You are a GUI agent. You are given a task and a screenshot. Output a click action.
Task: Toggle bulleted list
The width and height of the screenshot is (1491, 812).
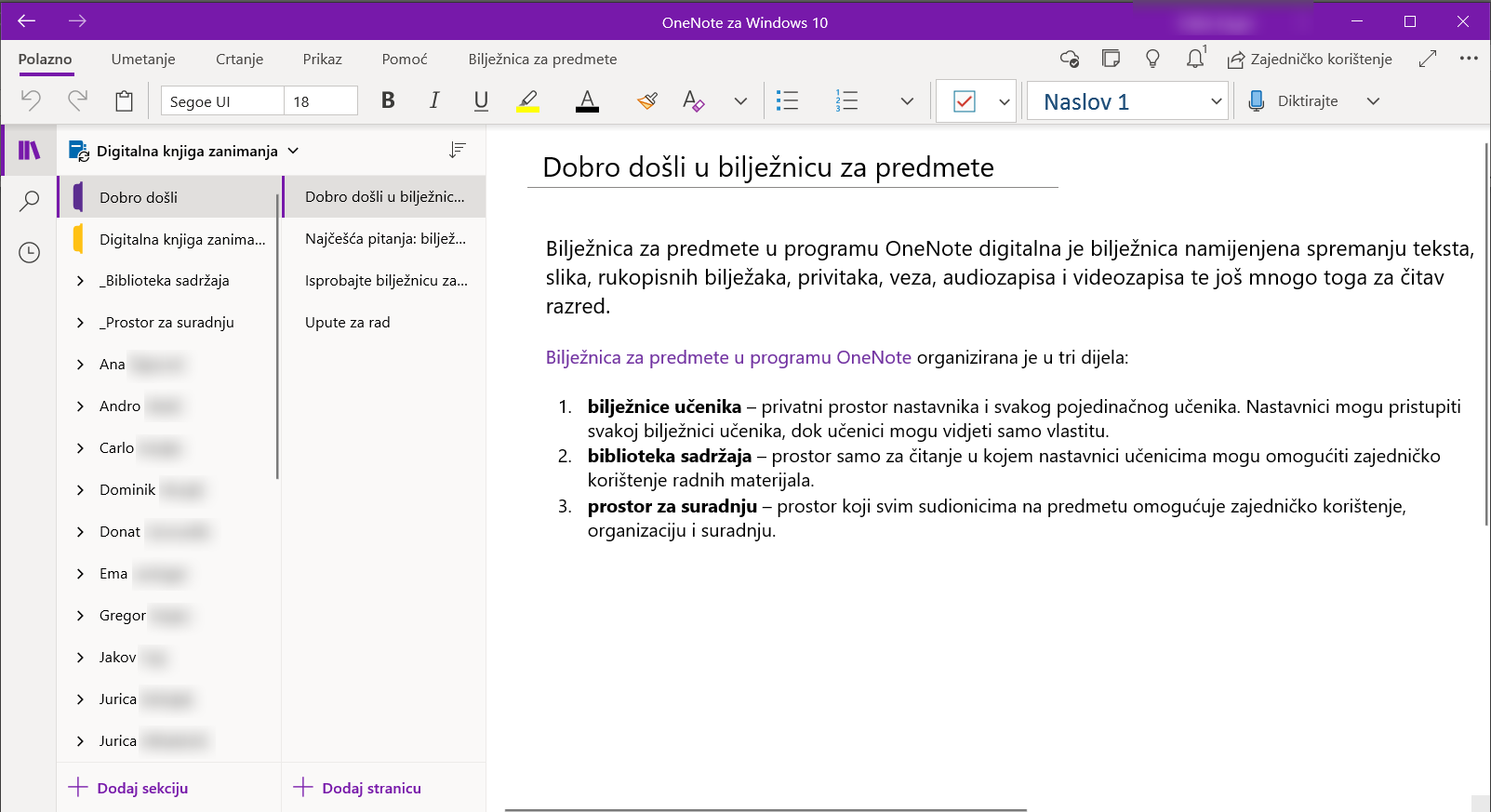pos(788,100)
